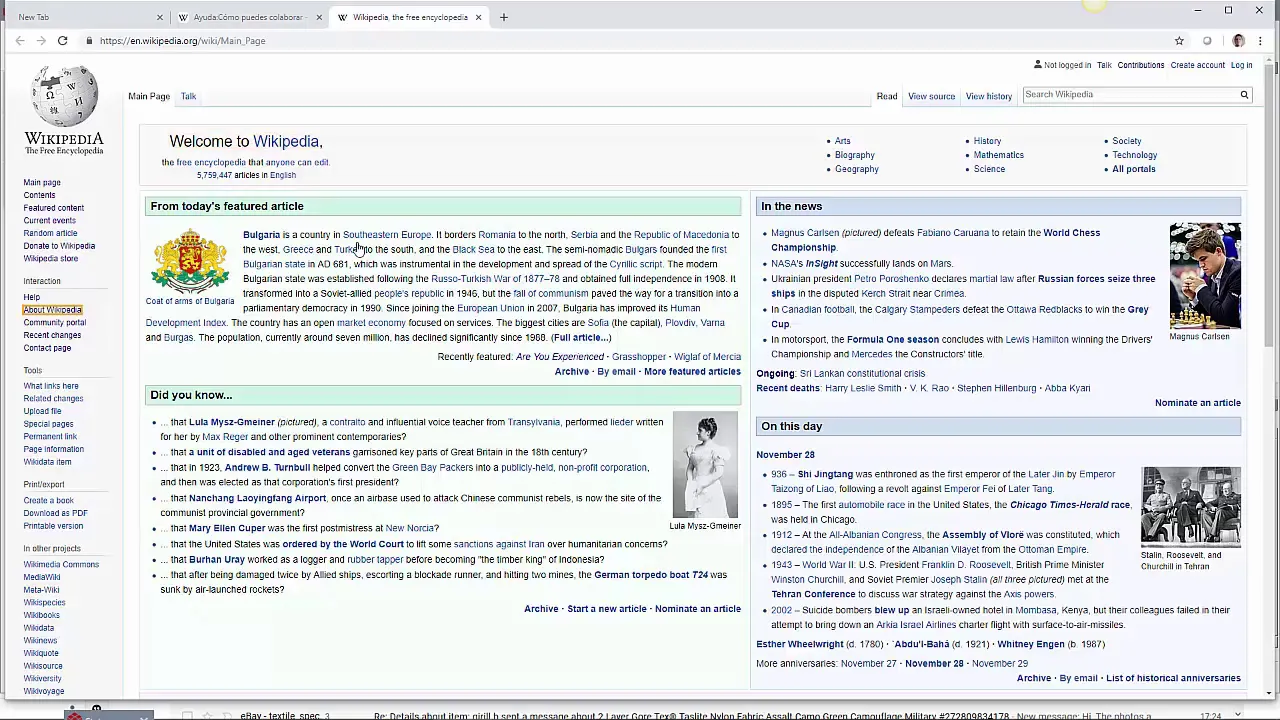Select the Main Page tab
Screen dimensions: 1280x720
pos(149,96)
